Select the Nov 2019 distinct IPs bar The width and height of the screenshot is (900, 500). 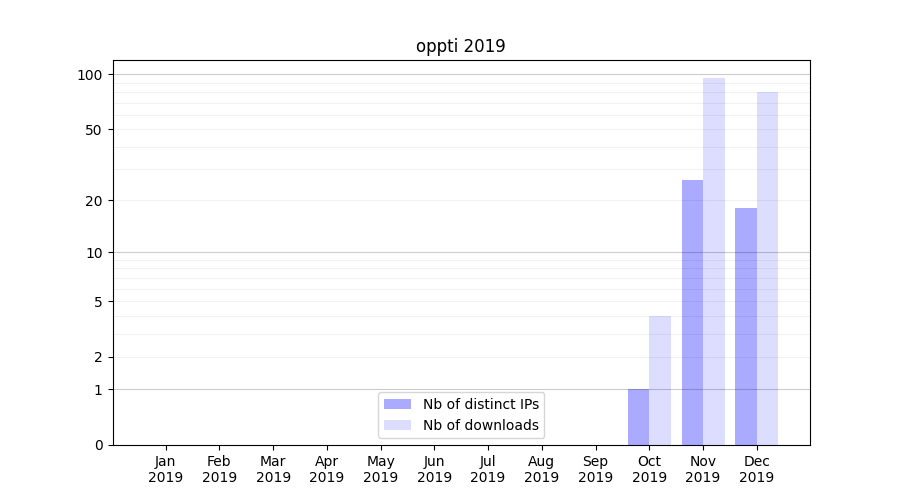692,312
